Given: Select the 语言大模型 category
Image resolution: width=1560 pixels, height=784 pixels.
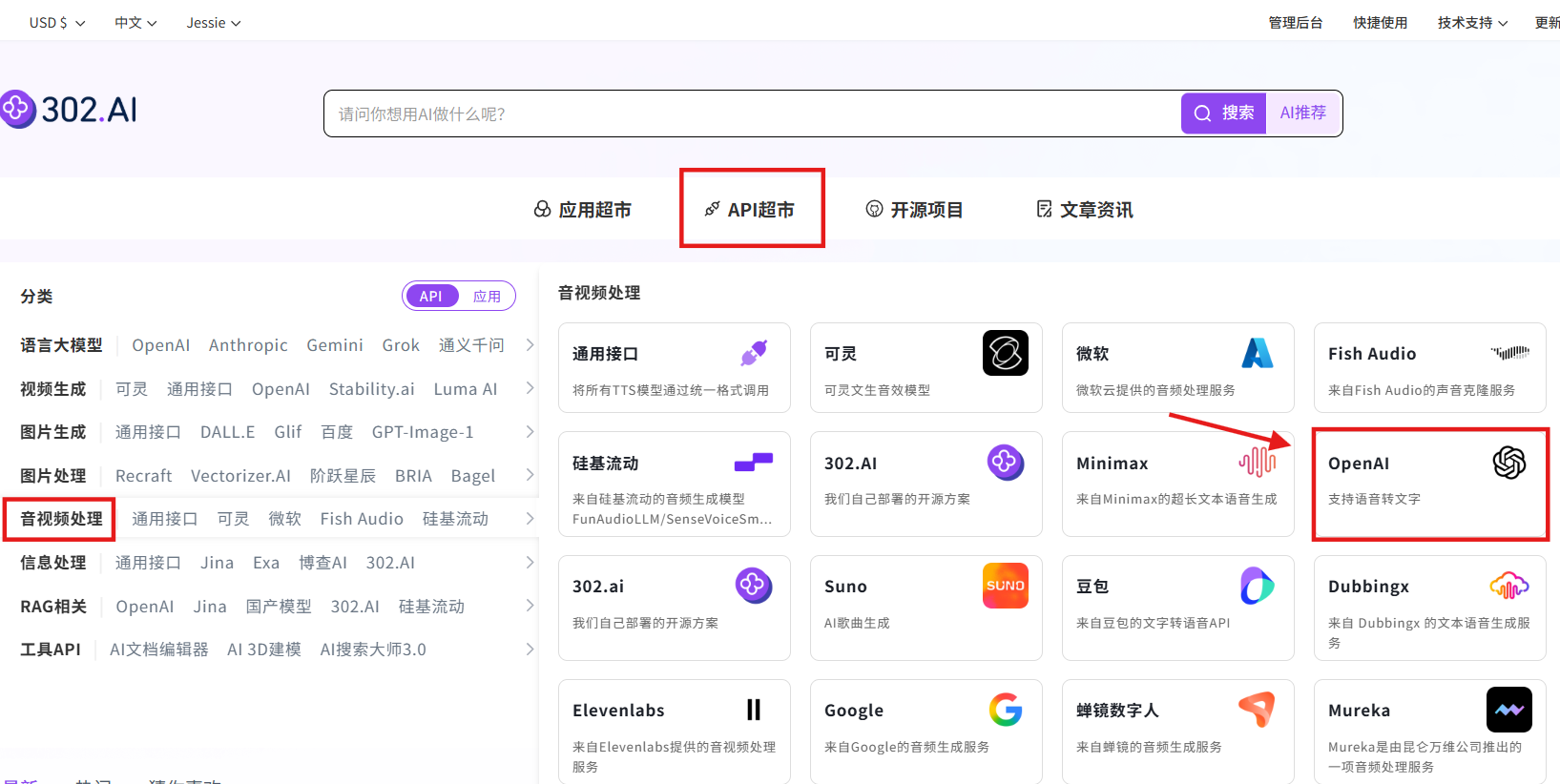Looking at the screenshot, I should (x=61, y=345).
